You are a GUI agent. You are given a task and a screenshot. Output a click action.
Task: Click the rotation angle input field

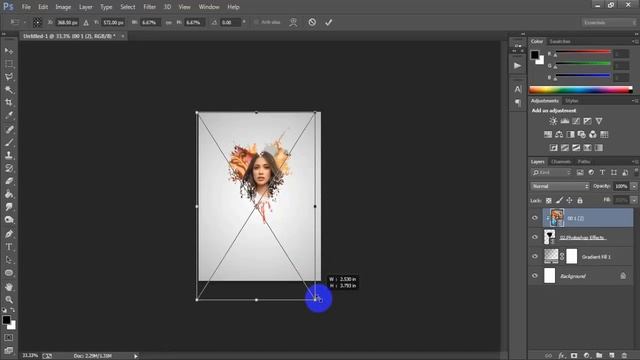pyautogui.click(x=231, y=22)
